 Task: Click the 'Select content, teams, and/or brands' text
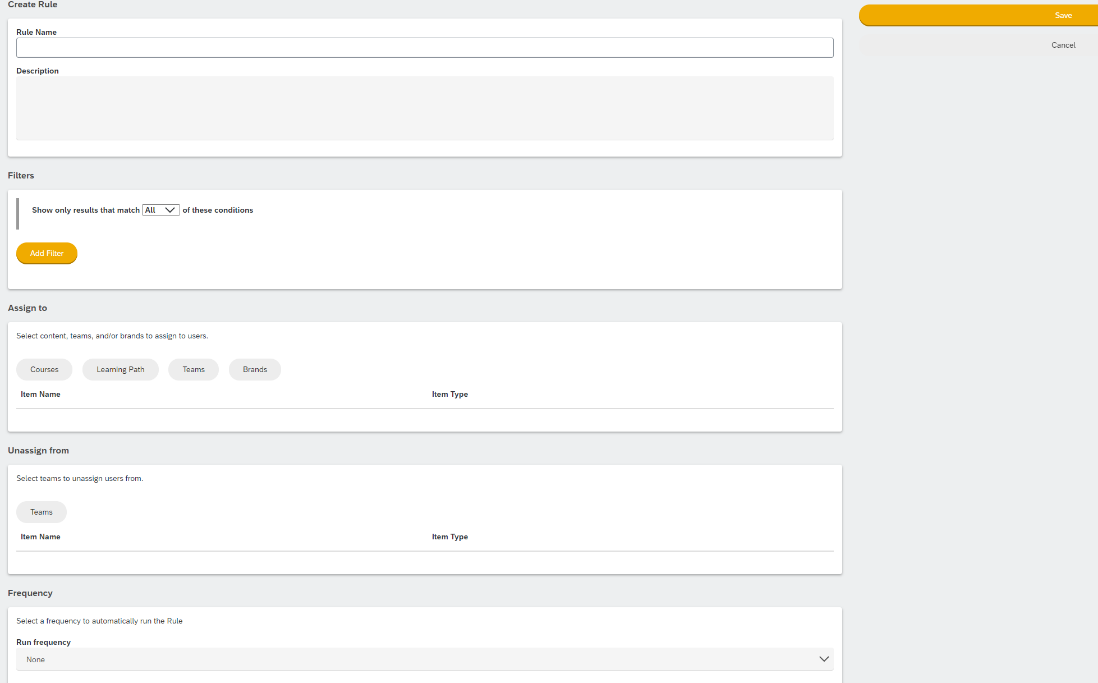click(112, 336)
